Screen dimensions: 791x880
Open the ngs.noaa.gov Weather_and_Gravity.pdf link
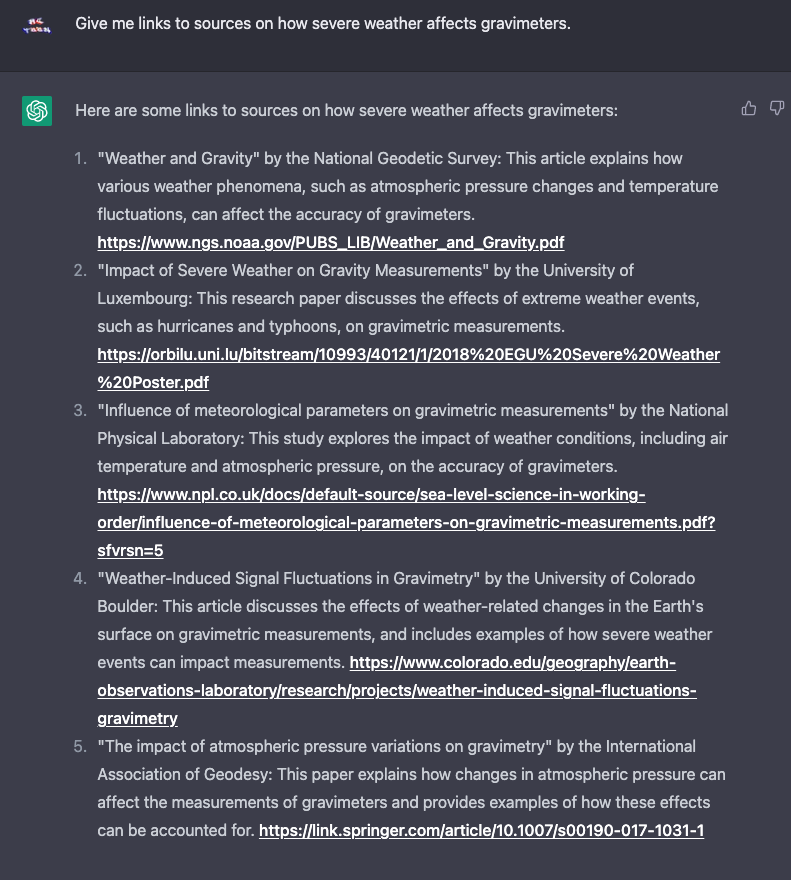click(331, 242)
